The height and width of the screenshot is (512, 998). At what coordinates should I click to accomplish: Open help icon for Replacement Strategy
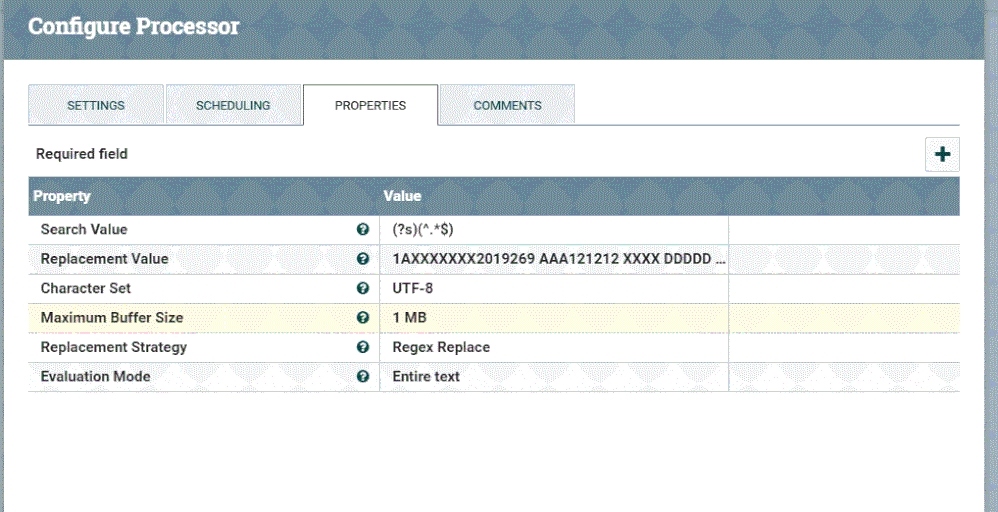[363, 347]
